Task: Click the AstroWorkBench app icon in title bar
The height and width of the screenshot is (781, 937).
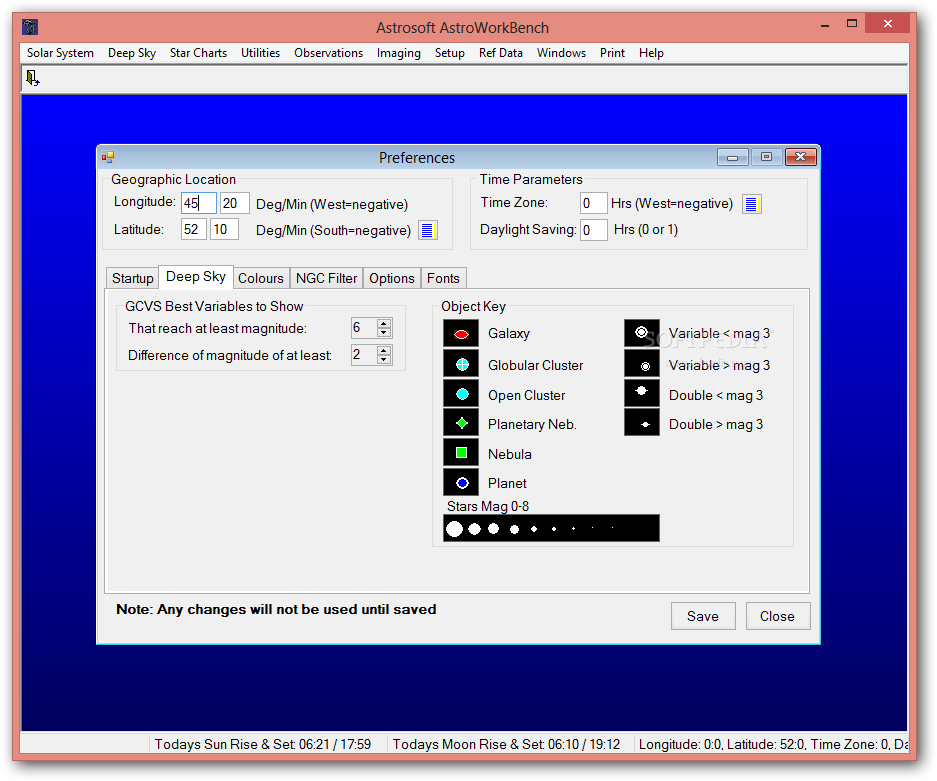Action: 30,27
